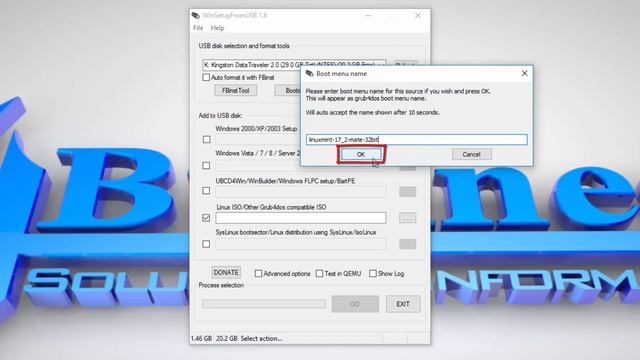Click the SysLinux source path field
Viewport: 640px width, 360px height.
301,244
